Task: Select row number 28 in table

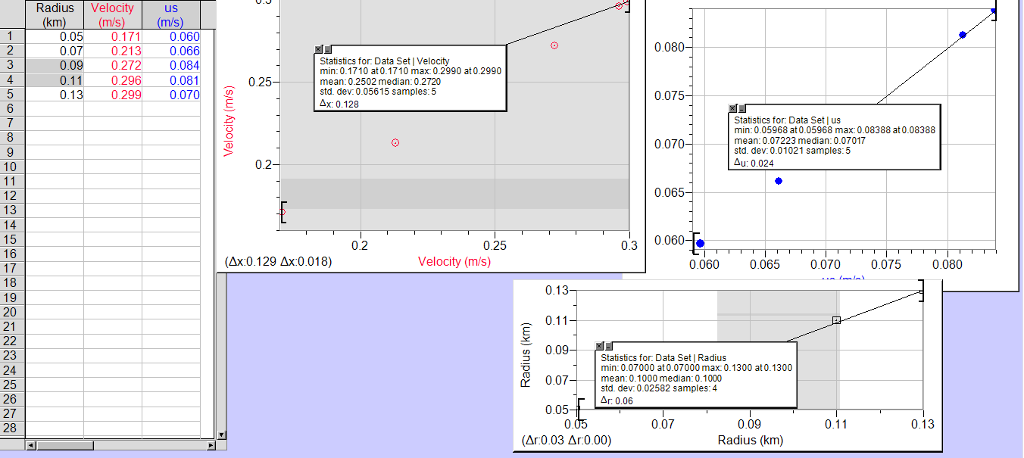Action: [x=12, y=429]
